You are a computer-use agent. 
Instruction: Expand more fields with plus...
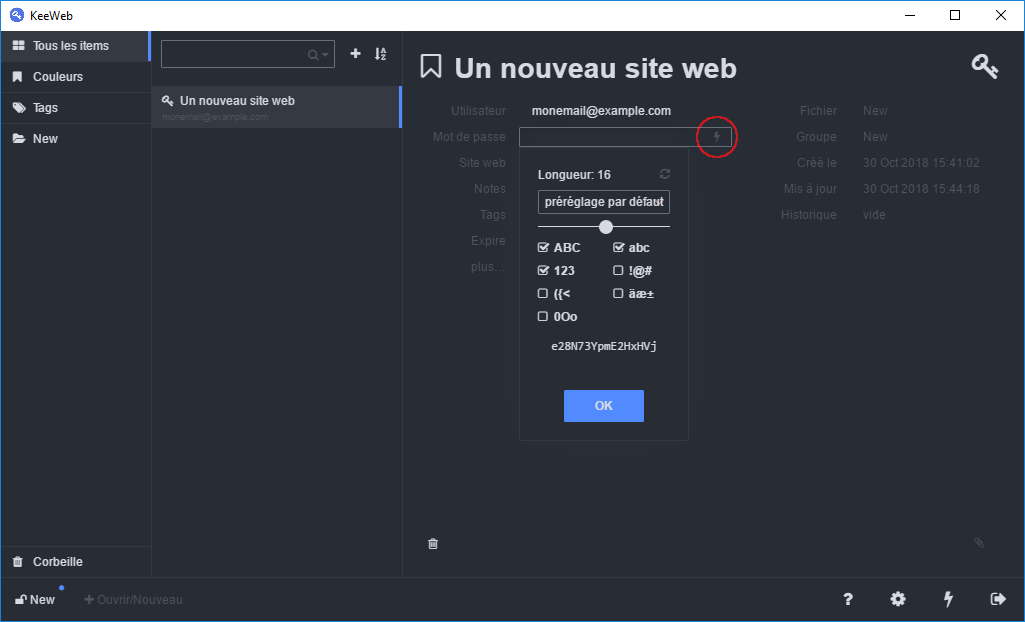(488, 266)
